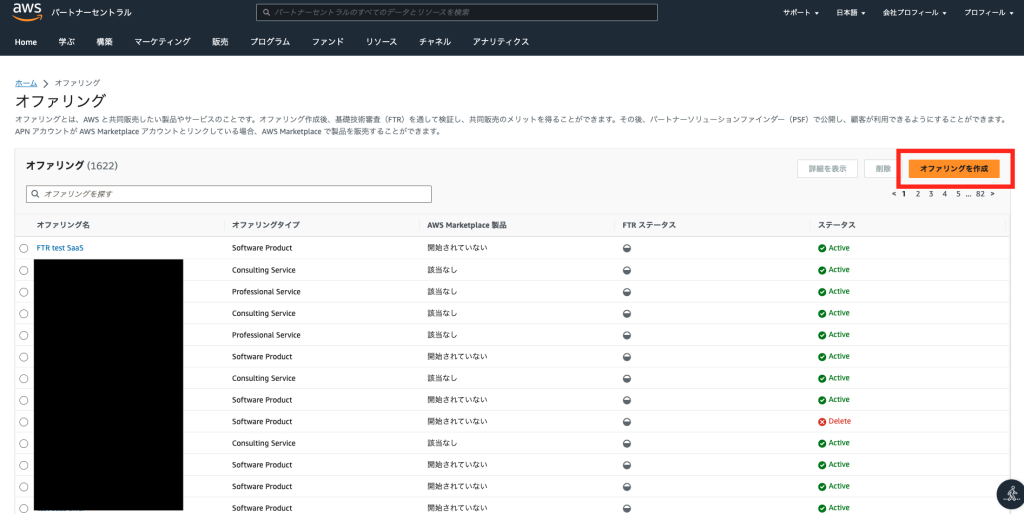
Task: Click the AWS logo
Action: pyautogui.click(x=27, y=12)
